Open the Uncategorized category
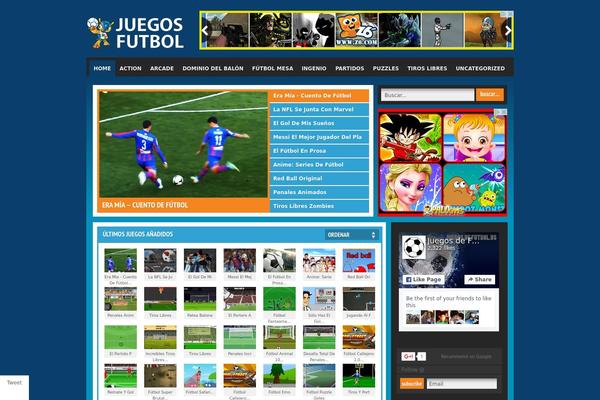The width and height of the screenshot is (600, 400). tap(480, 68)
